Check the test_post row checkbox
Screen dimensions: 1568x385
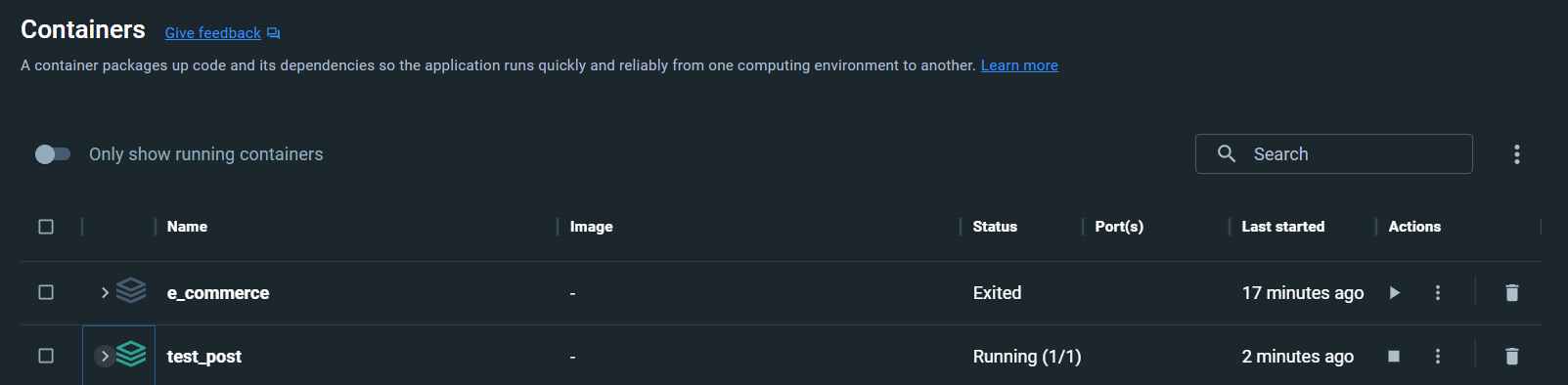(46, 356)
